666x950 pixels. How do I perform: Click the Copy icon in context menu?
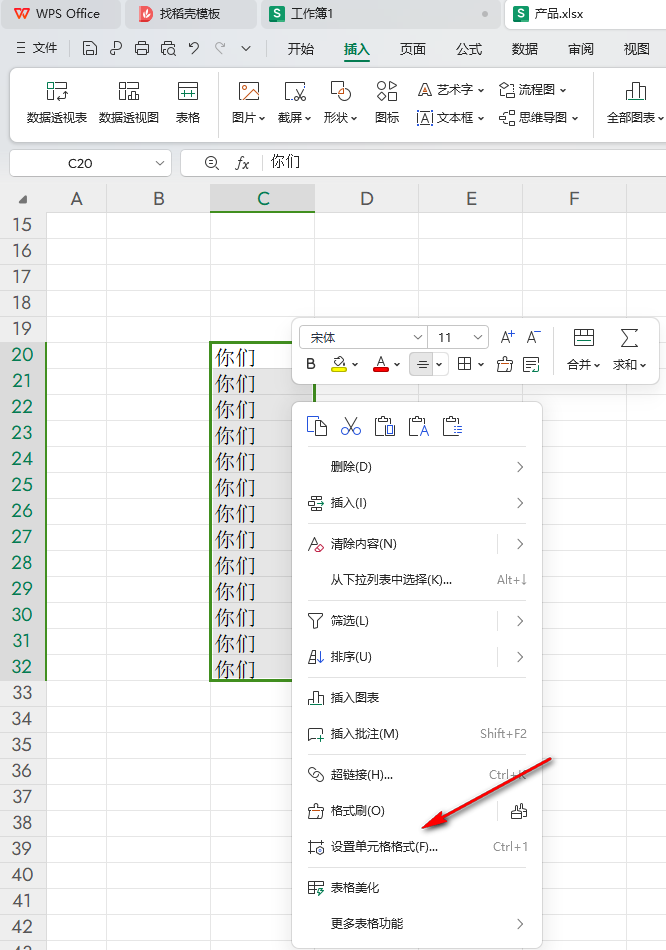click(317, 426)
